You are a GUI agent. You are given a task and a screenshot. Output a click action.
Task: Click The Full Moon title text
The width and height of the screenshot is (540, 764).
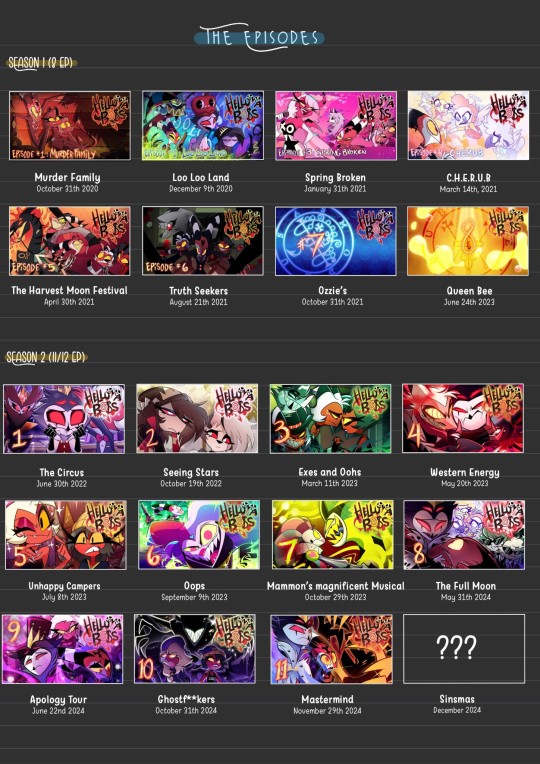(x=465, y=586)
